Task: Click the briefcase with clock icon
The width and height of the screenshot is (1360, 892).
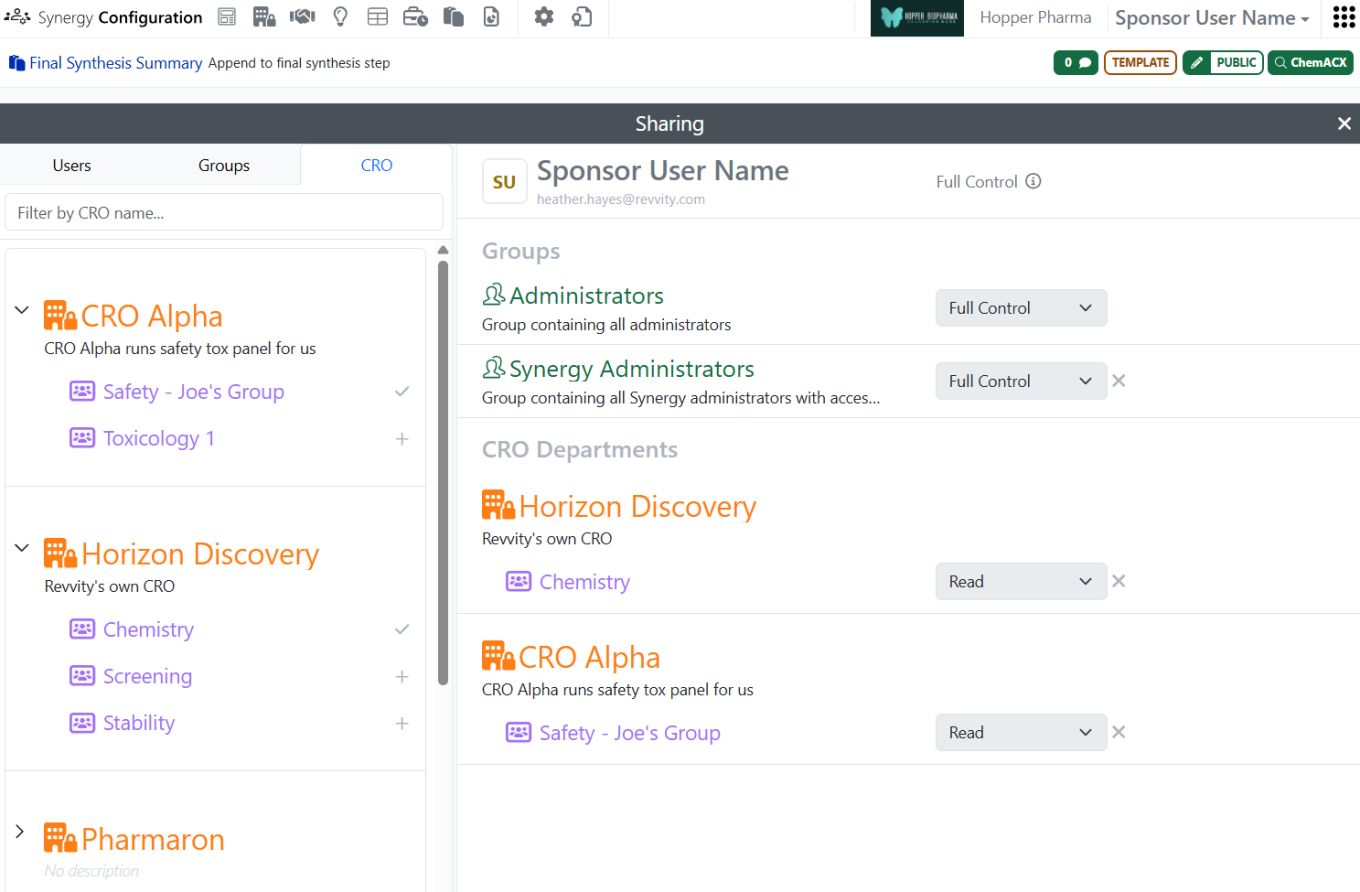Action: pos(416,17)
